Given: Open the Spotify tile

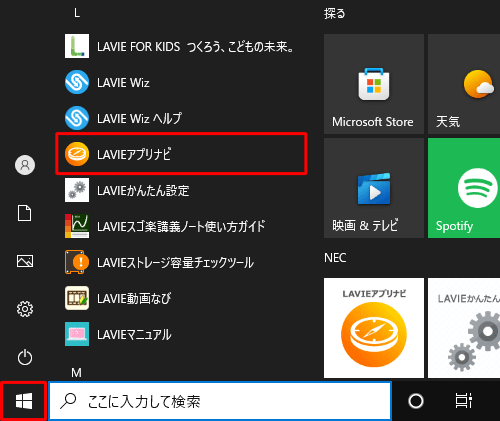Looking at the screenshot, I should (464, 188).
